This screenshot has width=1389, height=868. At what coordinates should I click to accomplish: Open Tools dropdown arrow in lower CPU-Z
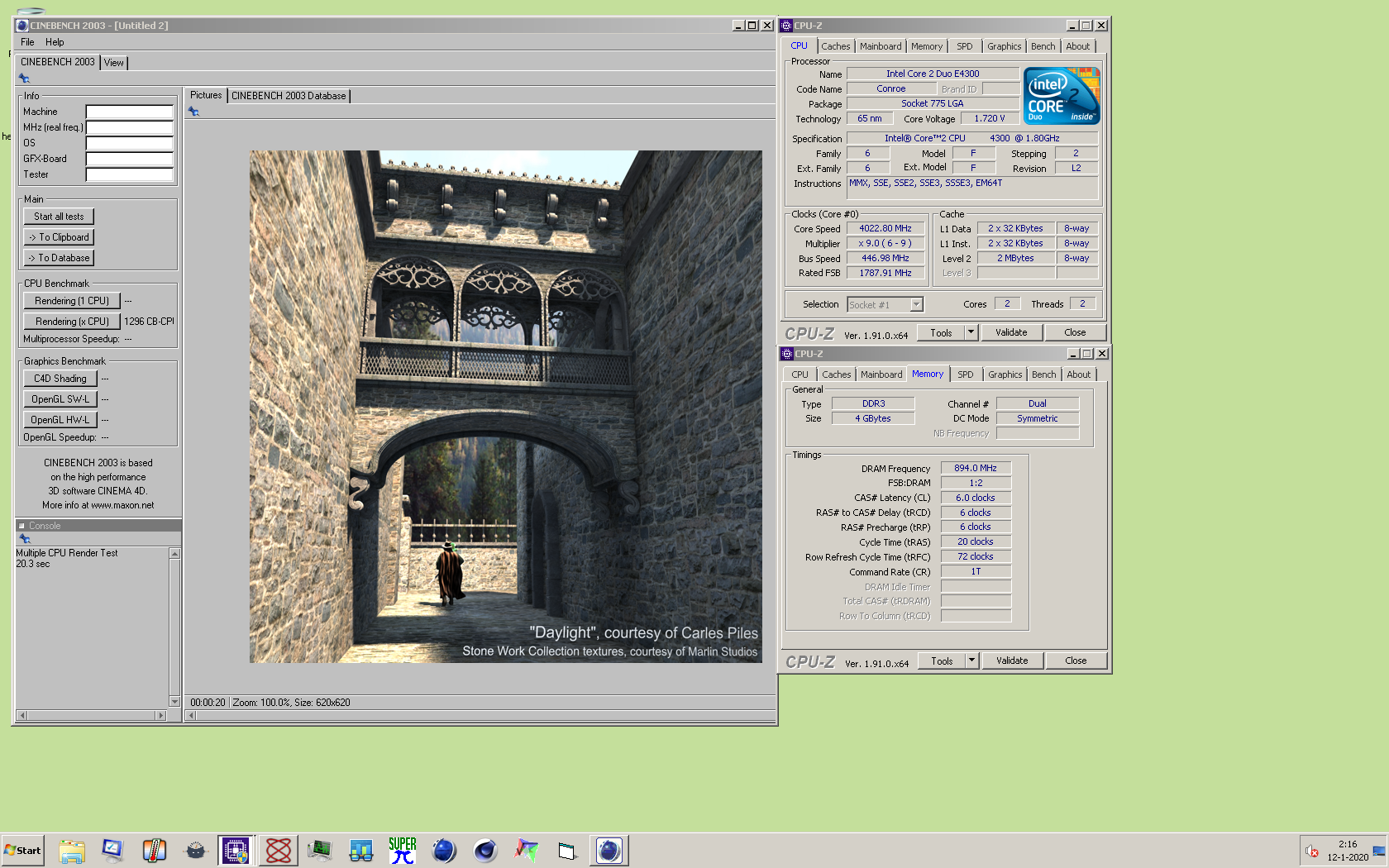pyautogui.click(x=972, y=661)
